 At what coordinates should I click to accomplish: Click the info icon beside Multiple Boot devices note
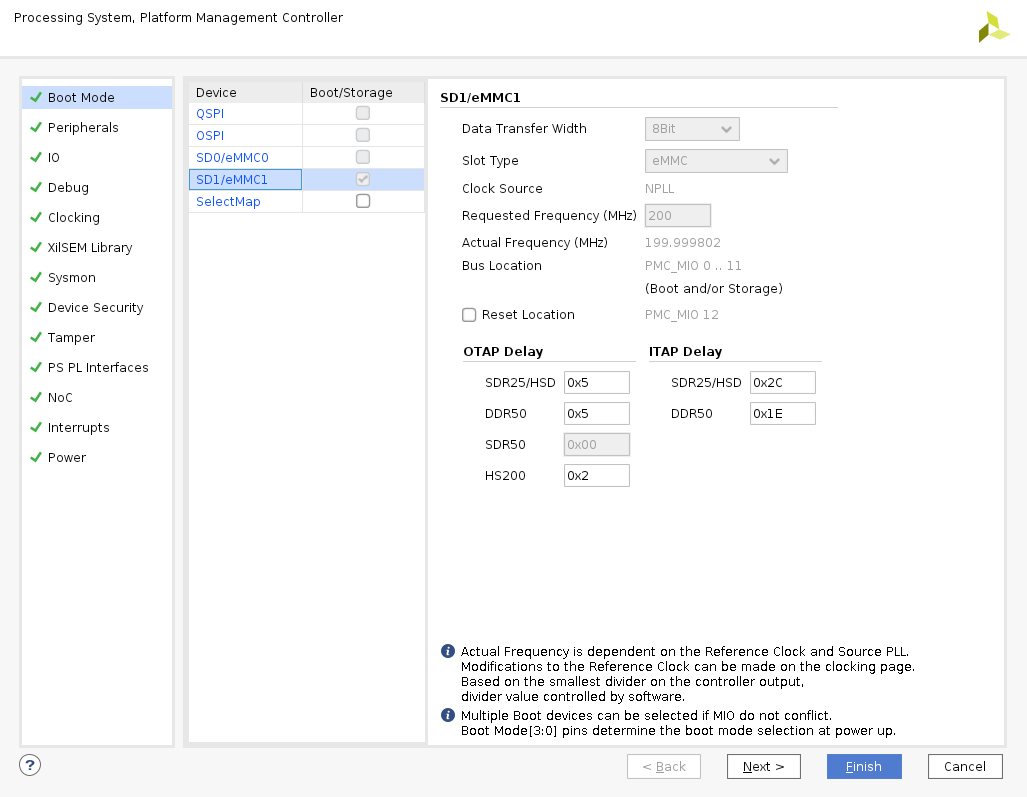click(x=448, y=715)
